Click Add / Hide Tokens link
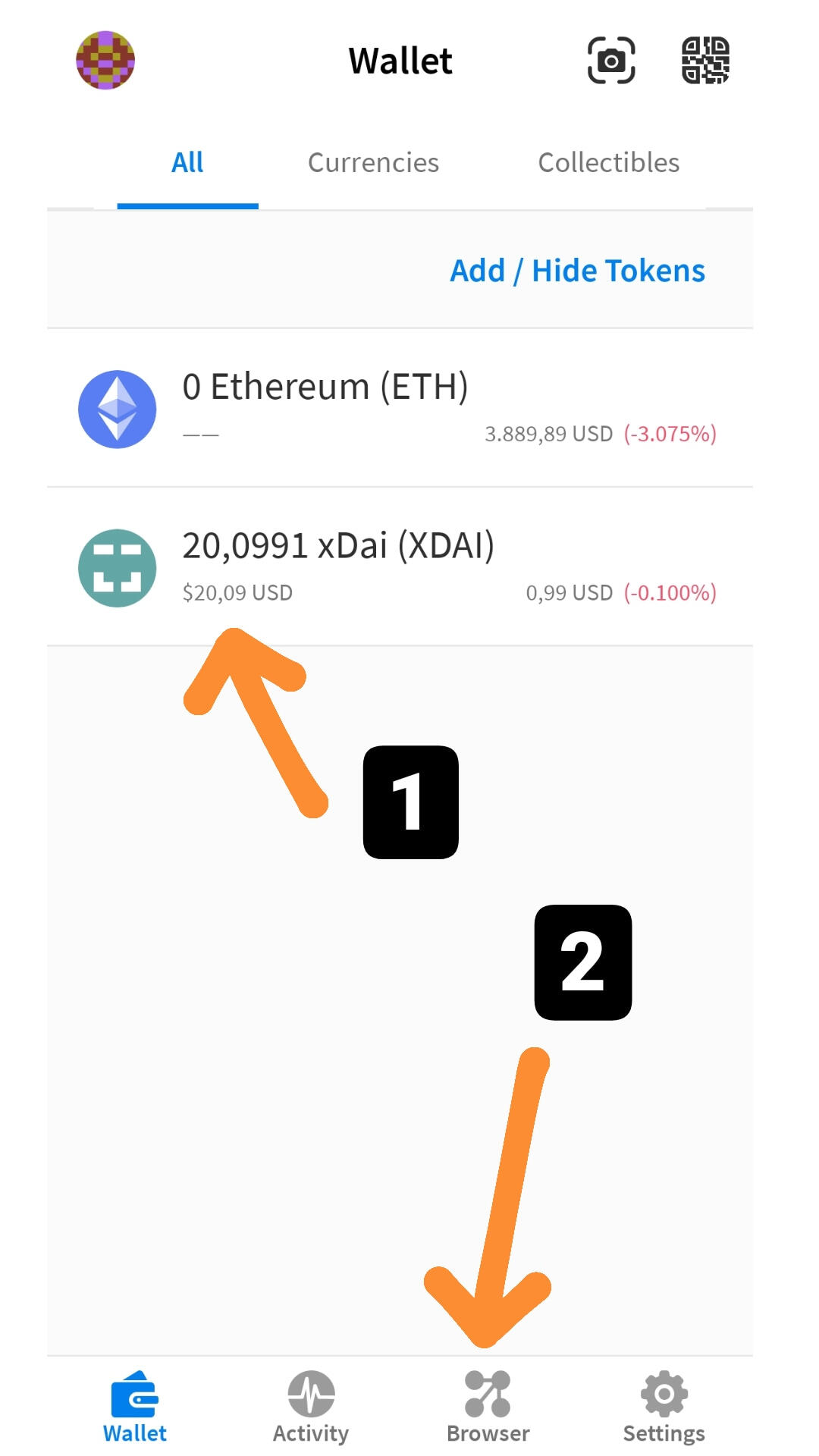Viewport: 819px width, 1456px height. [577, 271]
